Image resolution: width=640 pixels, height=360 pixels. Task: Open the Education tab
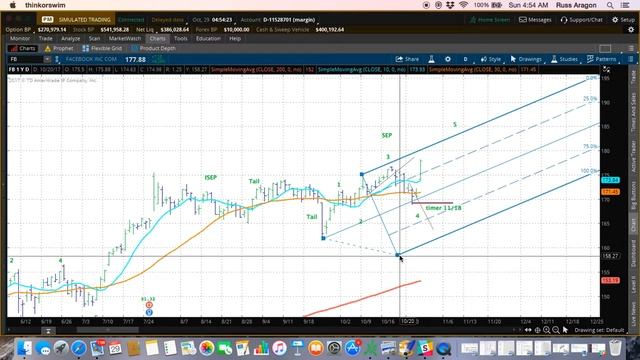pyautogui.click(x=208, y=38)
